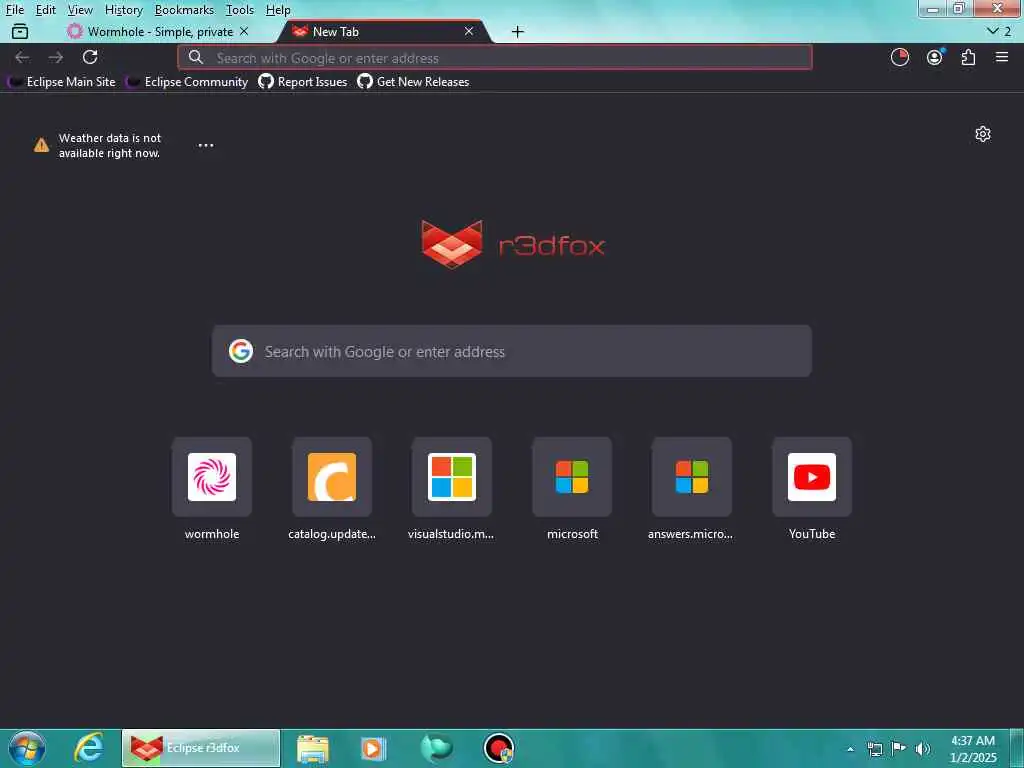Open the media player taskbar icon
The width and height of the screenshot is (1024, 768).
coord(374,748)
